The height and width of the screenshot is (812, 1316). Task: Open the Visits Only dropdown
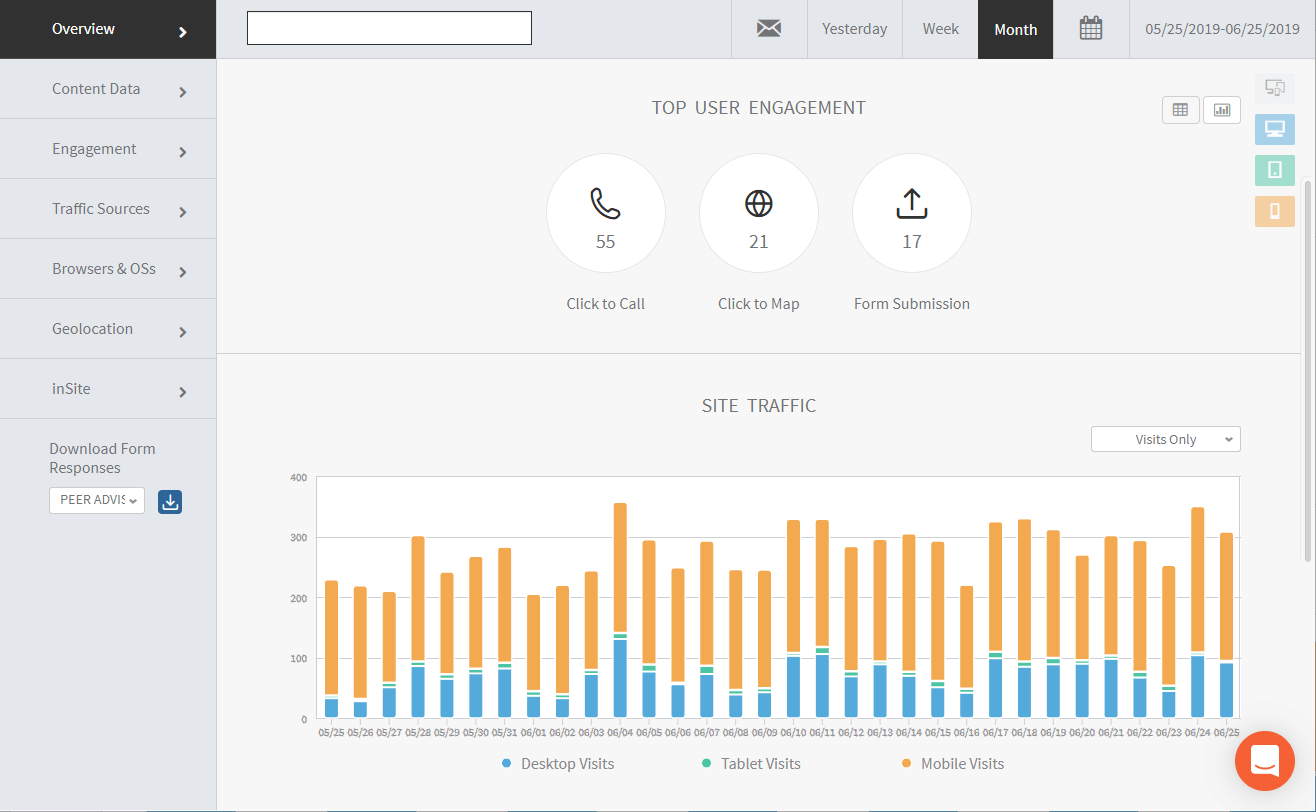[1165, 439]
